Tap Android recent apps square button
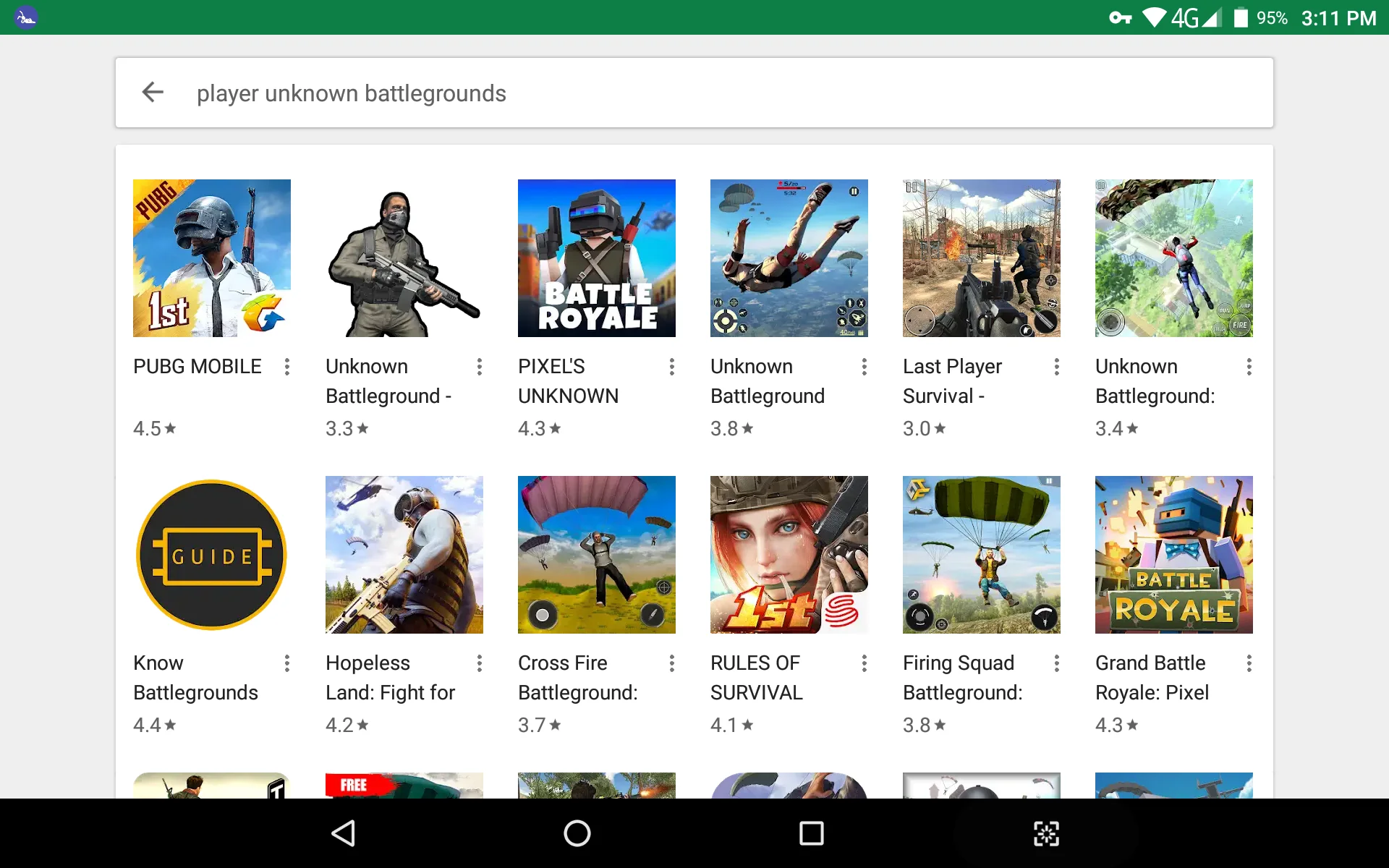Image resolution: width=1389 pixels, height=868 pixels. [x=811, y=833]
